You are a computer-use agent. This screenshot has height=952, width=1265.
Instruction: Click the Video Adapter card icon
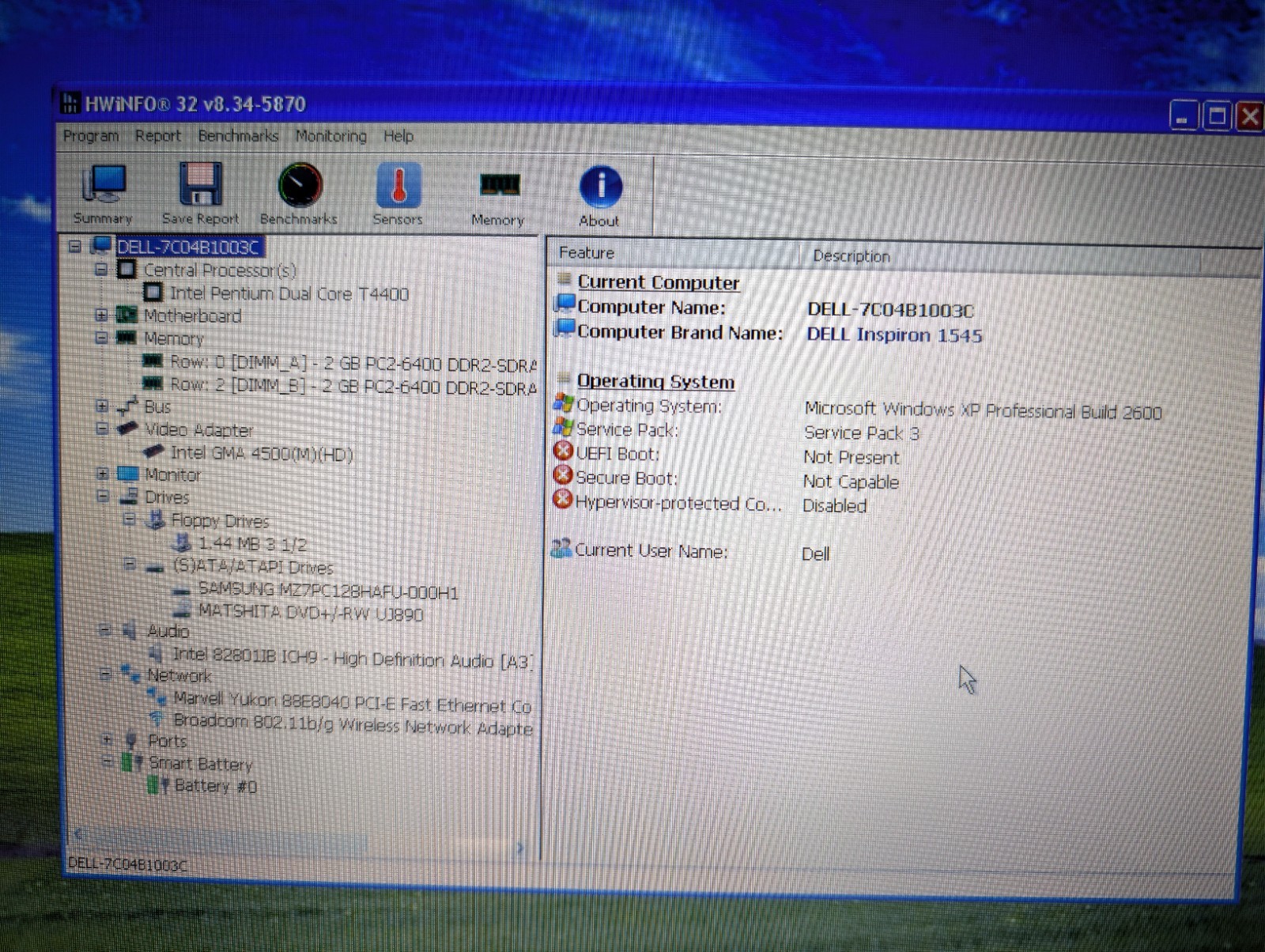coord(127,429)
